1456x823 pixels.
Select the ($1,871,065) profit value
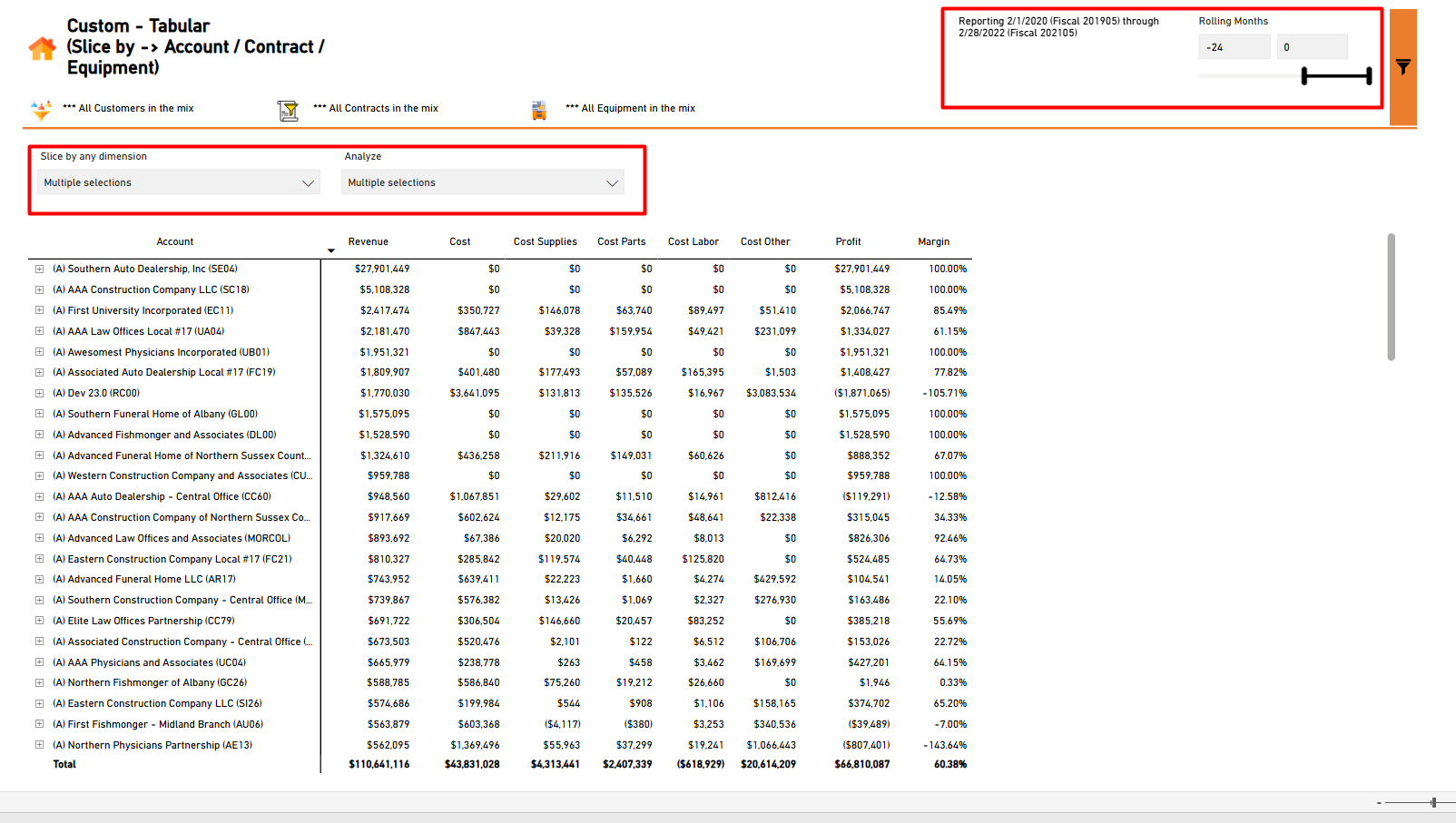tap(862, 393)
